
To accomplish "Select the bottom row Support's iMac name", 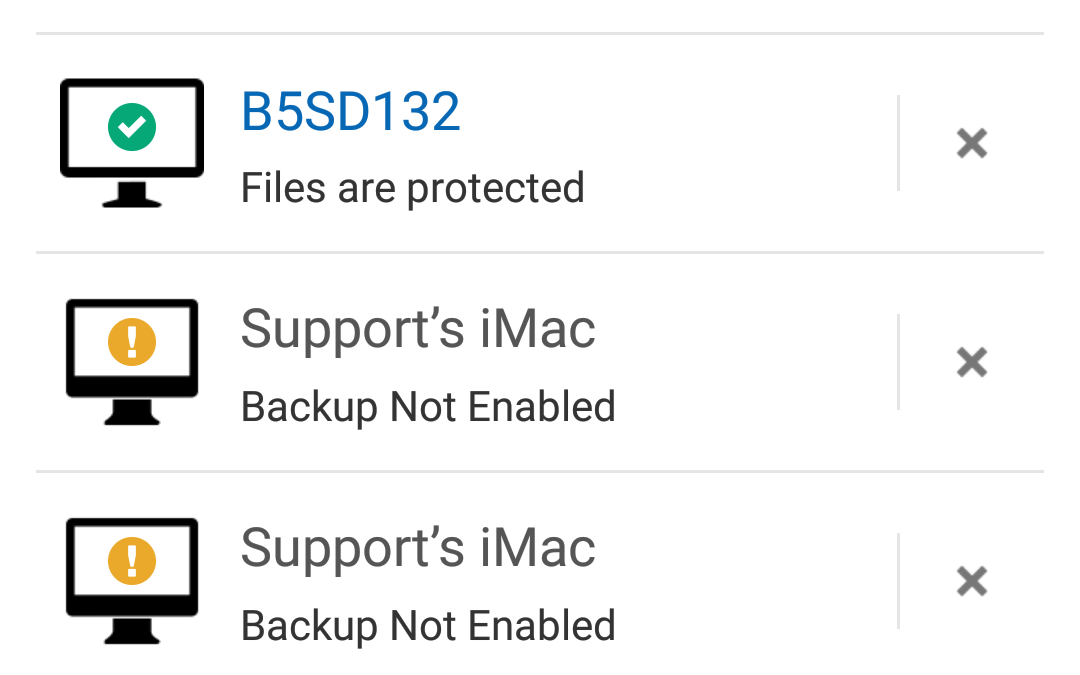I will click(417, 548).
